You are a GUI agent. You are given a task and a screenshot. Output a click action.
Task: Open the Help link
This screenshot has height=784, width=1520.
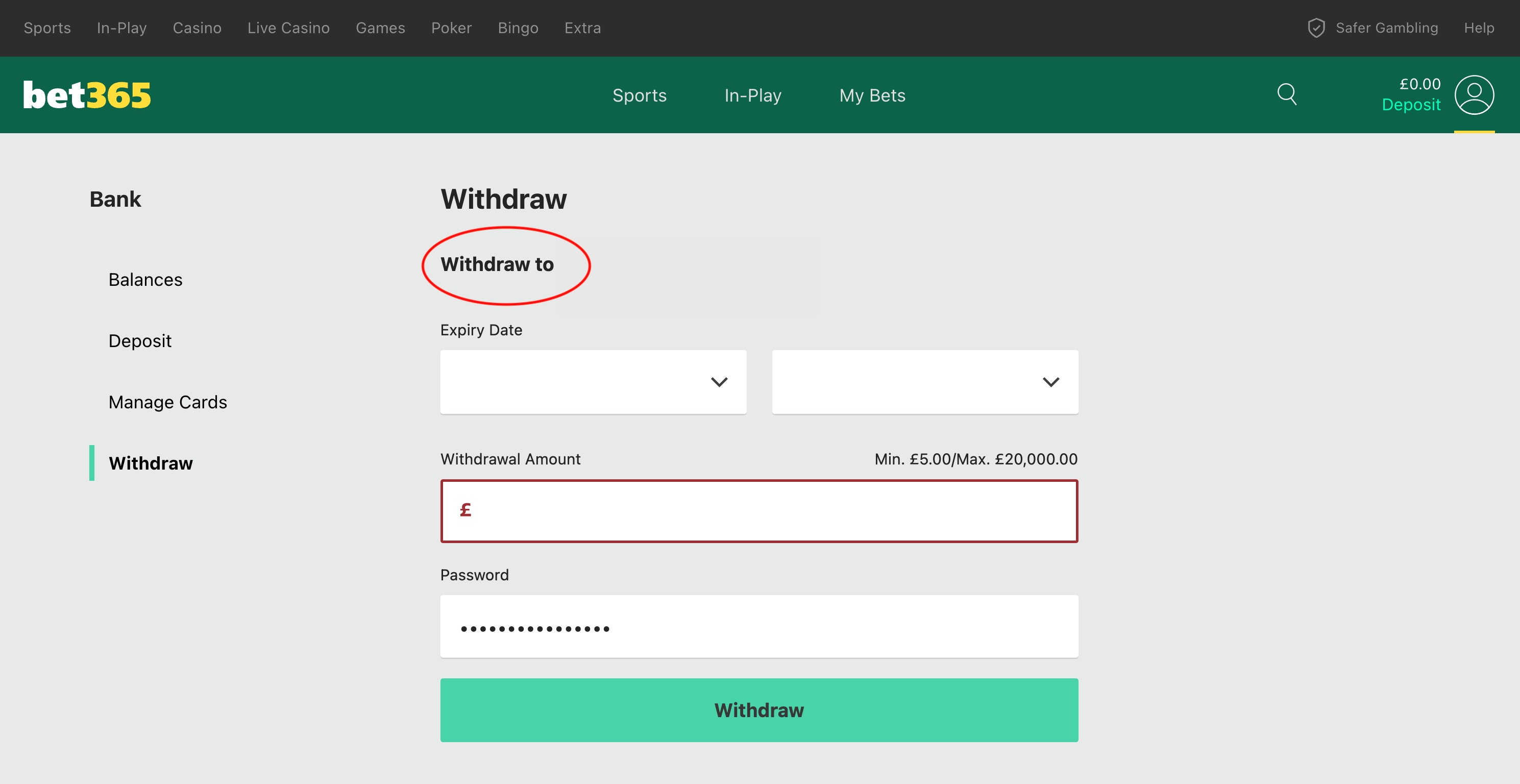(x=1479, y=28)
